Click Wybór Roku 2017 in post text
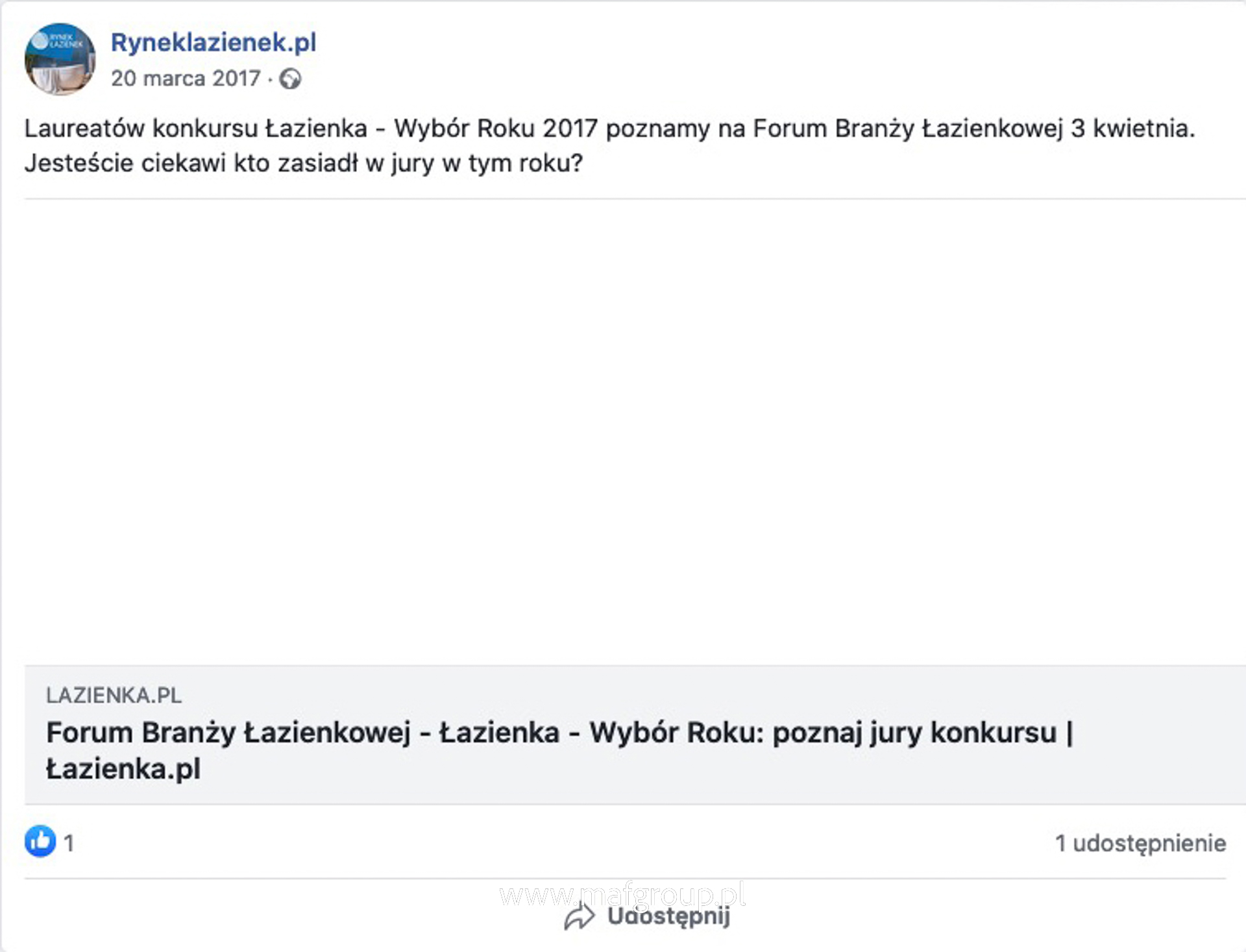 coord(496,128)
